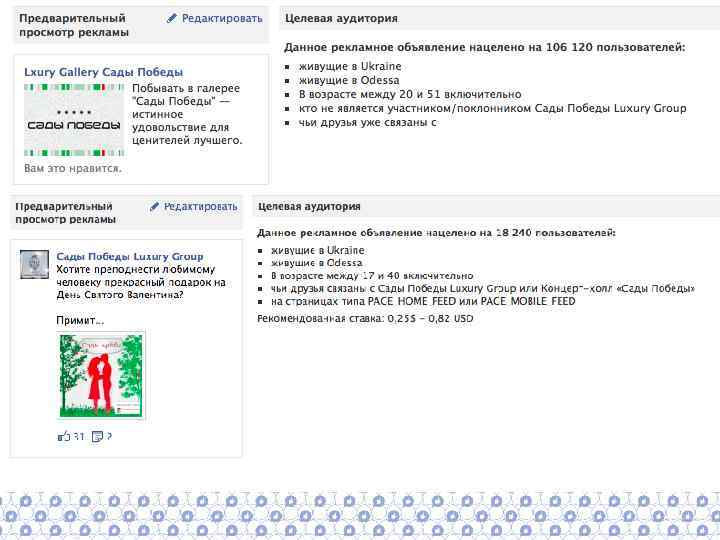Click 'живущие в Odessa' in the first audience list

(349, 80)
